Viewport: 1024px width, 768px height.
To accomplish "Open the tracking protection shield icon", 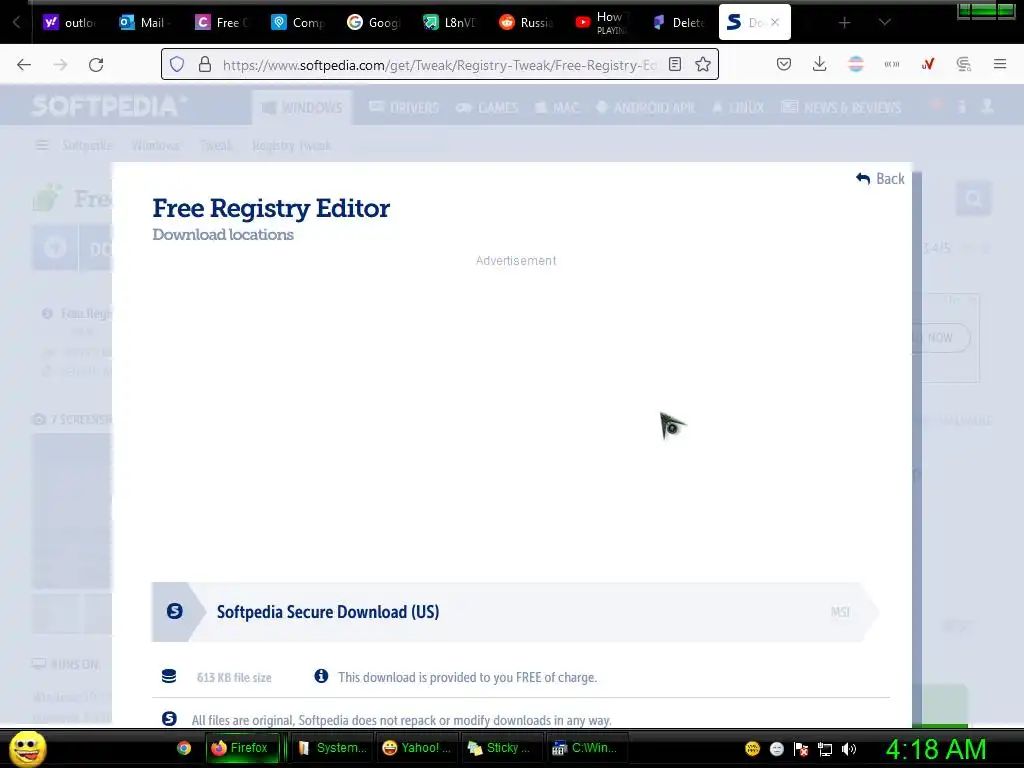I will tap(177, 64).
